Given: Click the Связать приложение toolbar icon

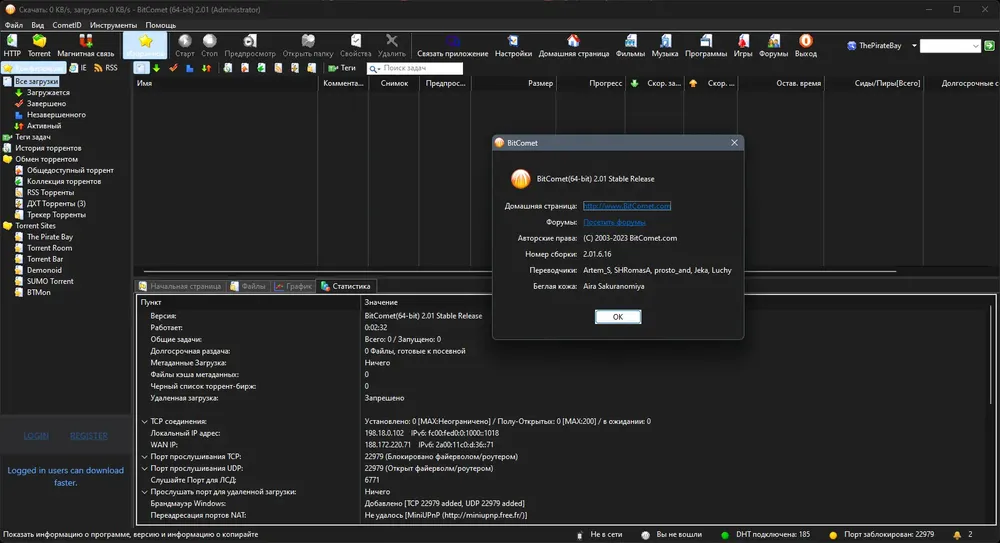Looking at the screenshot, I should point(453,46).
